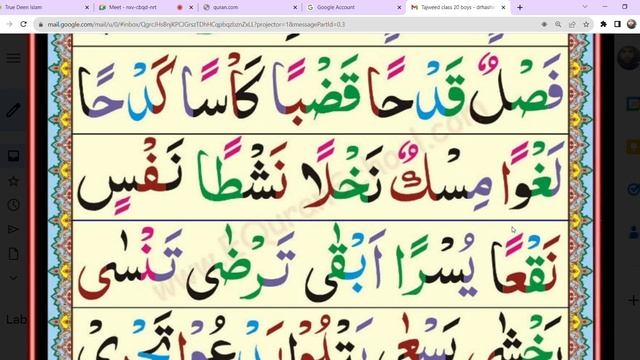640x360 pixels.
Task: Toggle the browser side panel
Action: [617, 24]
